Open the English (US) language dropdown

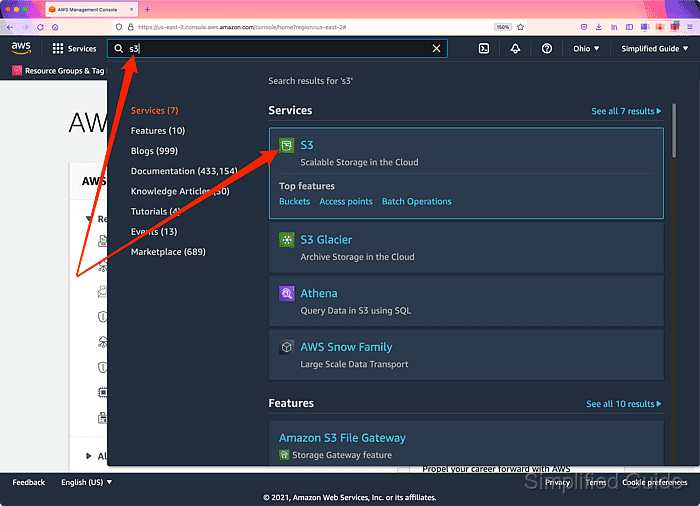point(87,482)
